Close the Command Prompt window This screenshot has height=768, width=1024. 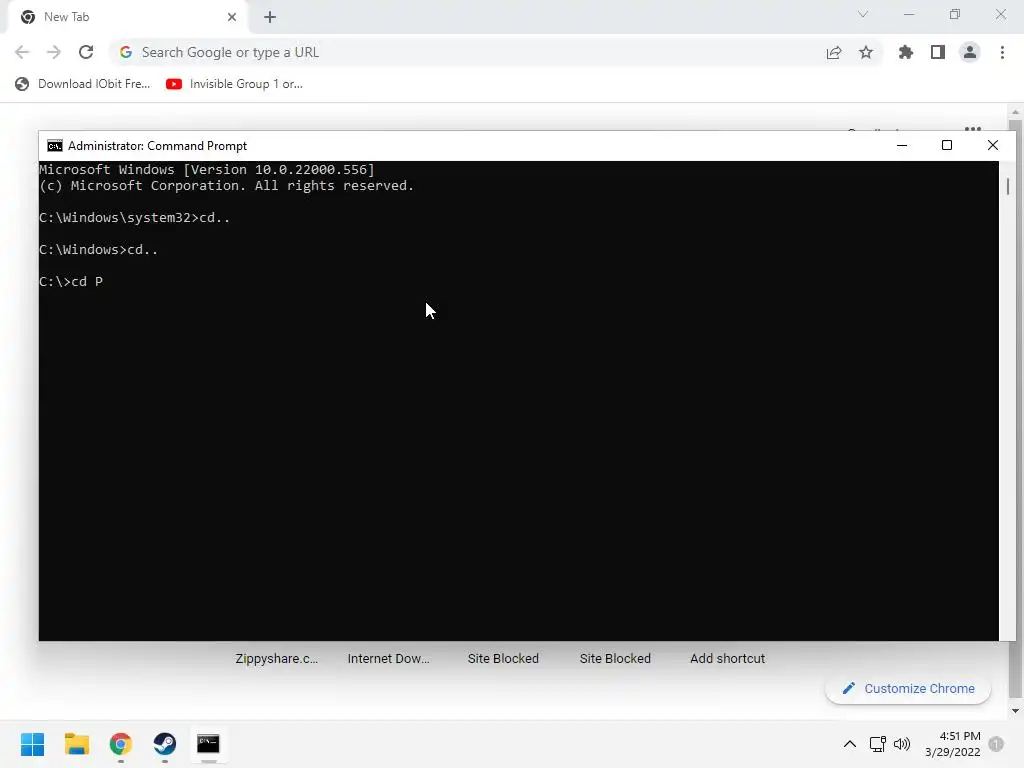(x=993, y=145)
